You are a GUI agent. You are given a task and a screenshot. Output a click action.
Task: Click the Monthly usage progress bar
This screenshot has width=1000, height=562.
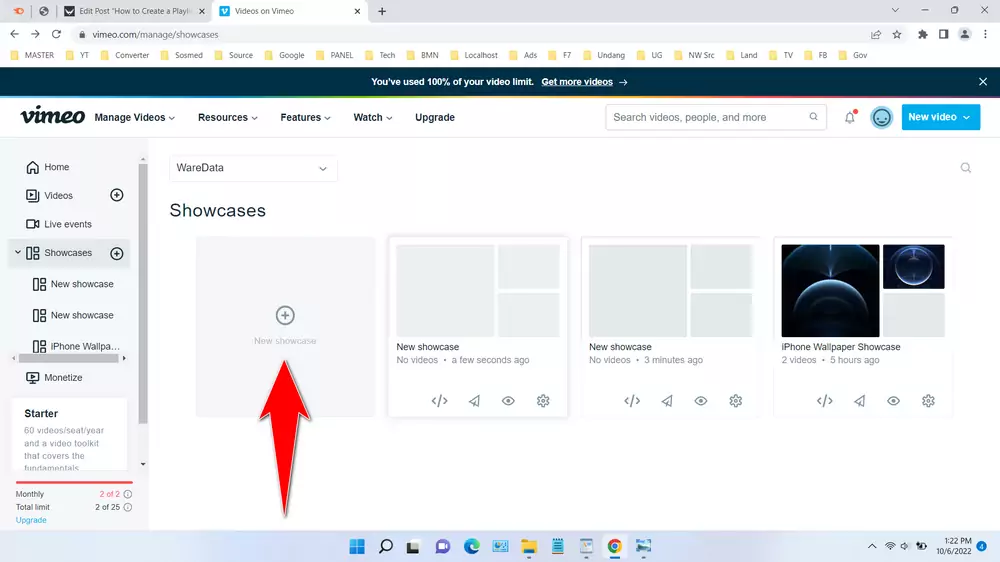coord(74,482)
